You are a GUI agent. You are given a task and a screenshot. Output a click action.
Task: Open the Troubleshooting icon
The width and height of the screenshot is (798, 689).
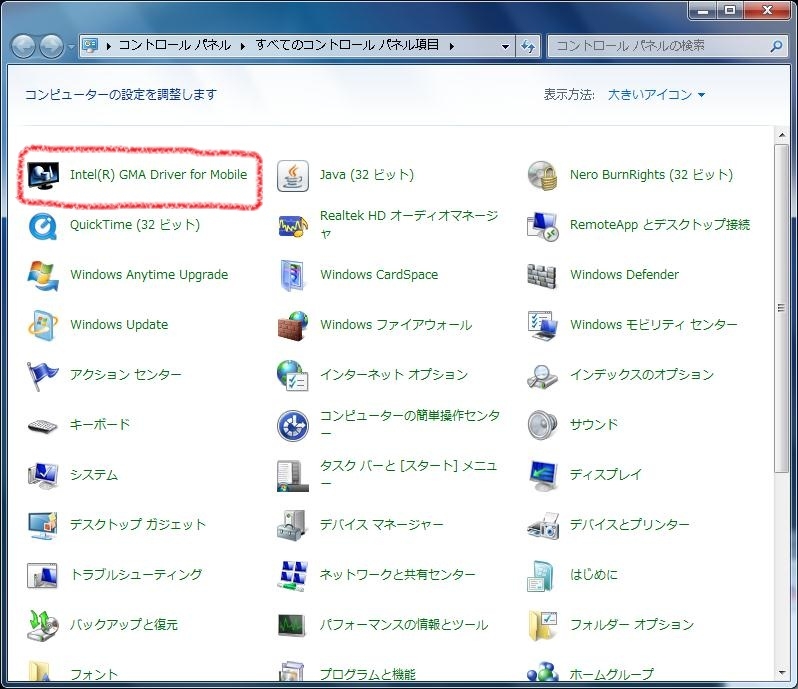pyautogui.click(x=43, y=575)
